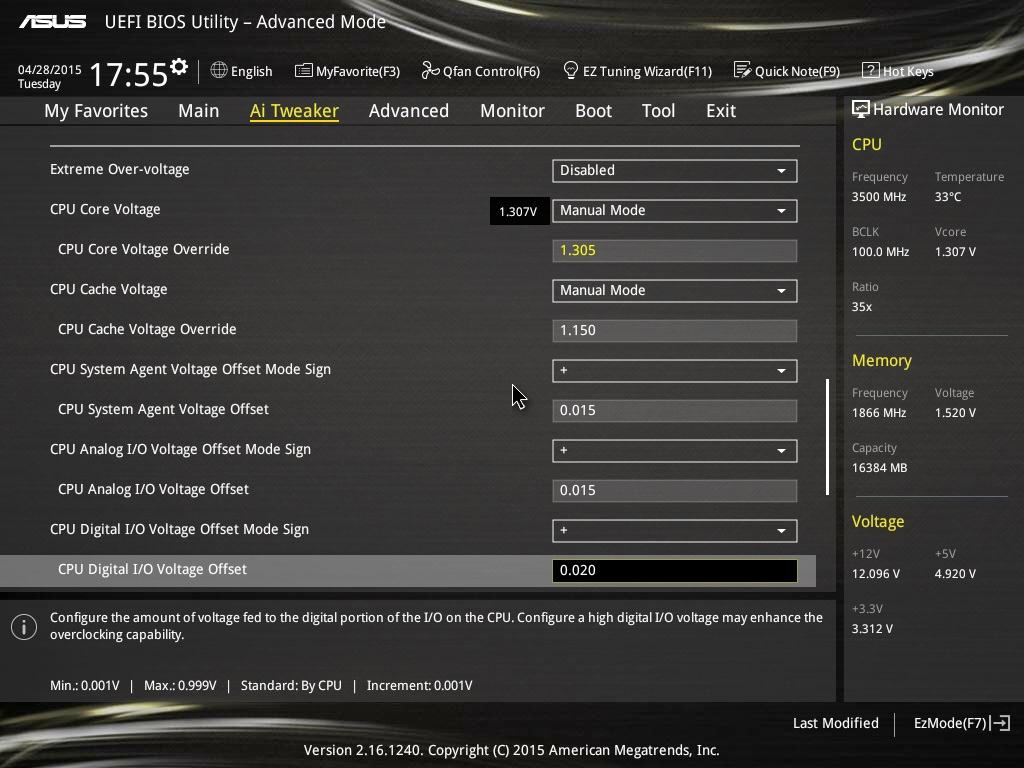This screenshot has height=768, width=1024.
Task: Open the CPU Cache Voltage mode dropdown
Action: click(674, 291)
